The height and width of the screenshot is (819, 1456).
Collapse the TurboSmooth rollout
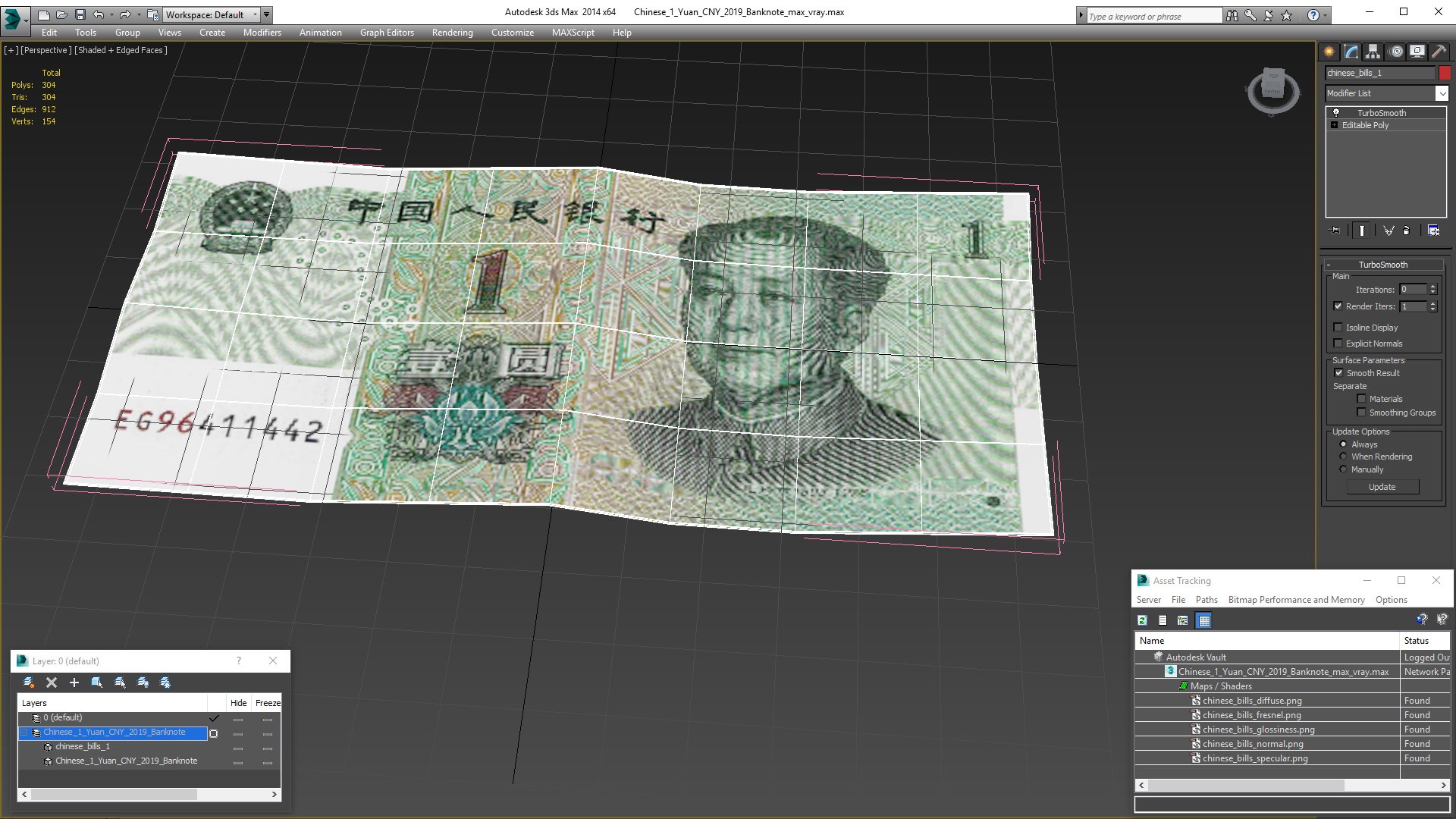click(1329, 265)
